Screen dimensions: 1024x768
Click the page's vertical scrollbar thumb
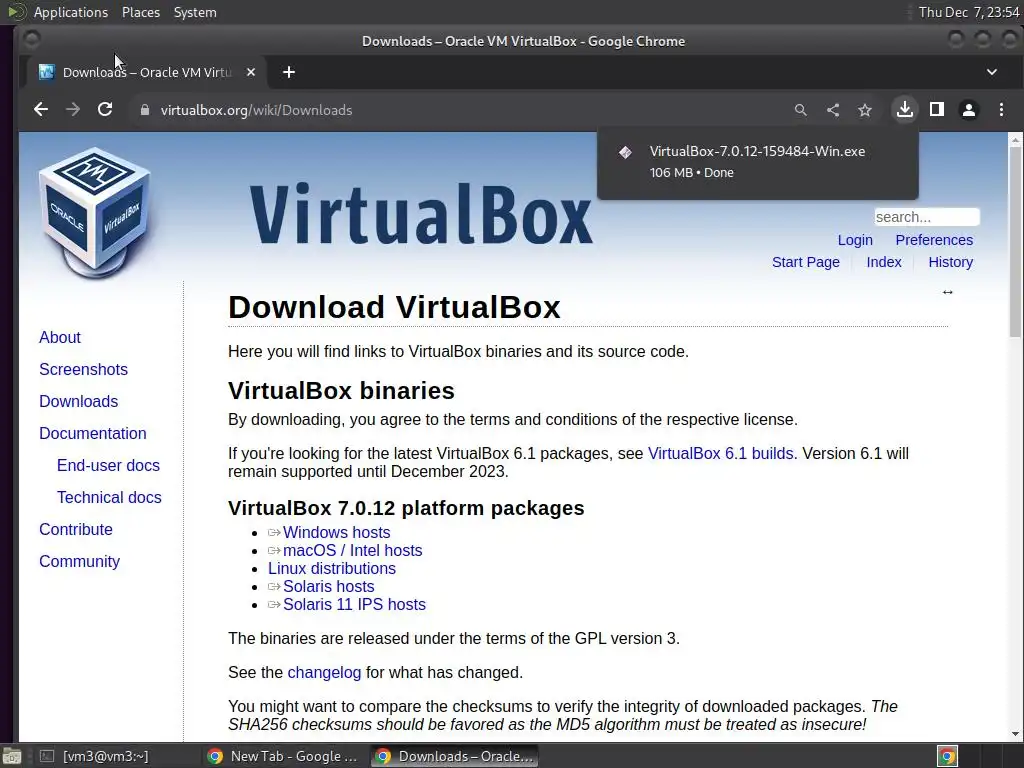[1015, 242]
